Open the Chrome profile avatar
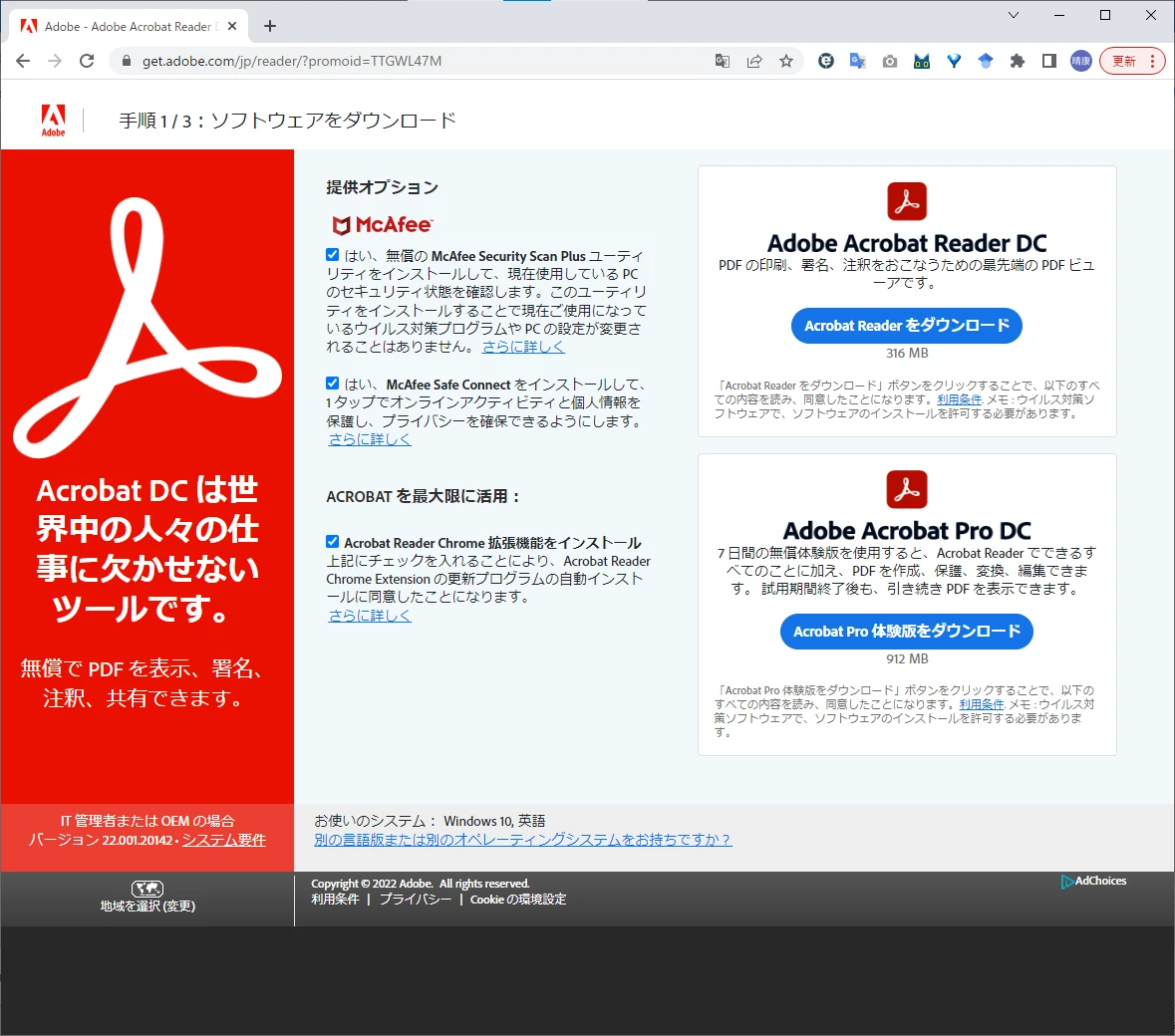This screenshot has height=1036, width=1175. click(1080, 61)
